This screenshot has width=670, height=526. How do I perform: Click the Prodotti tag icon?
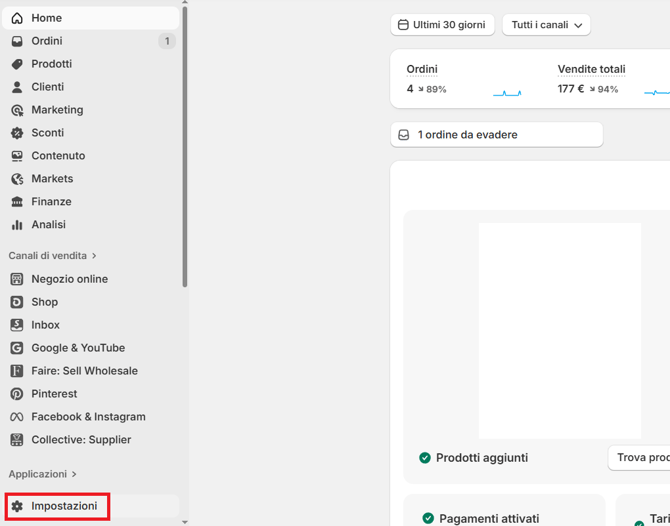coord(17,64)
